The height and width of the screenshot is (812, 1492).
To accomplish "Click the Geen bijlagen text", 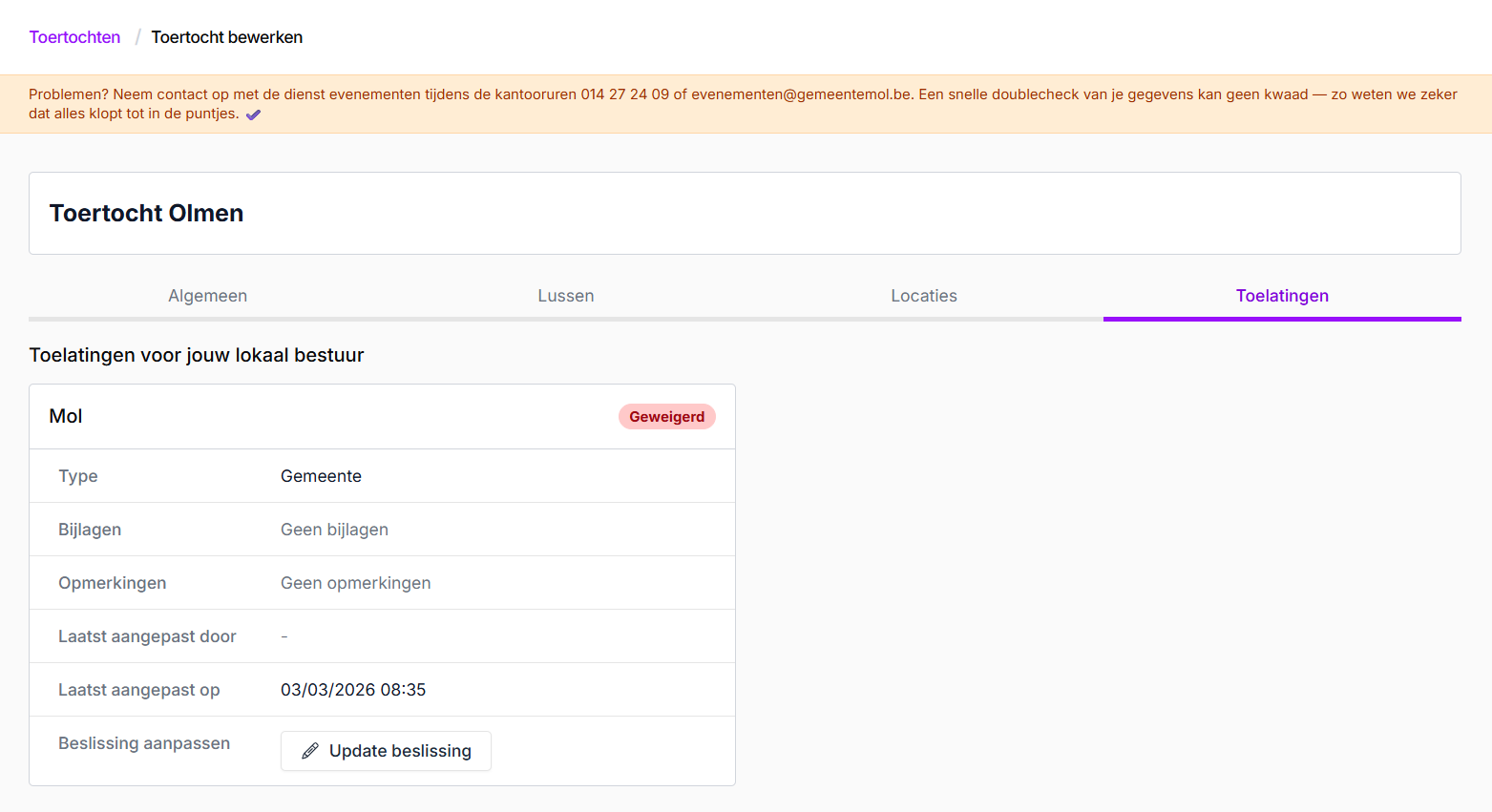I will click(334, 530).
